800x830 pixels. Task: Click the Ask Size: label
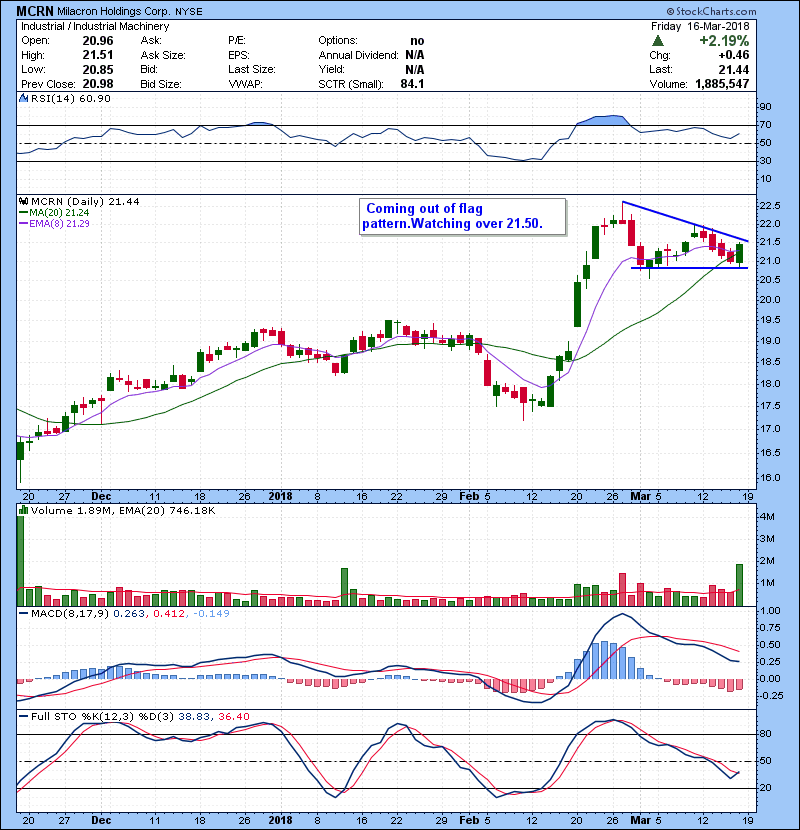(x=163, y=55)
